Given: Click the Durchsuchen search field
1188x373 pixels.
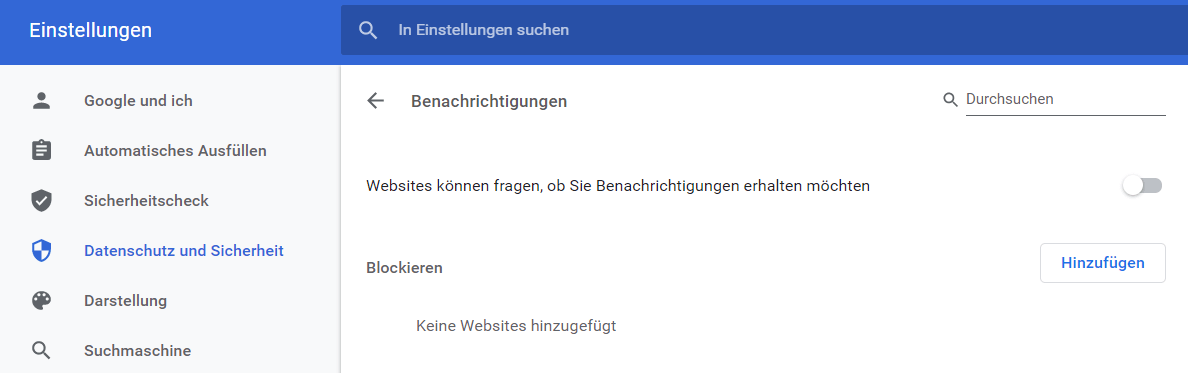Looking at the screenshot, I should point(1065,100).
